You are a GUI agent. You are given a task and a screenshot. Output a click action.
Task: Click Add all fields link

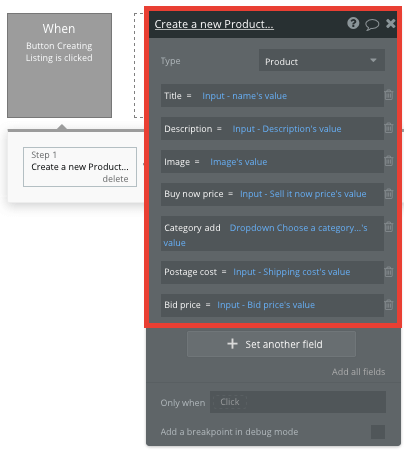click(x=358, y=372)
